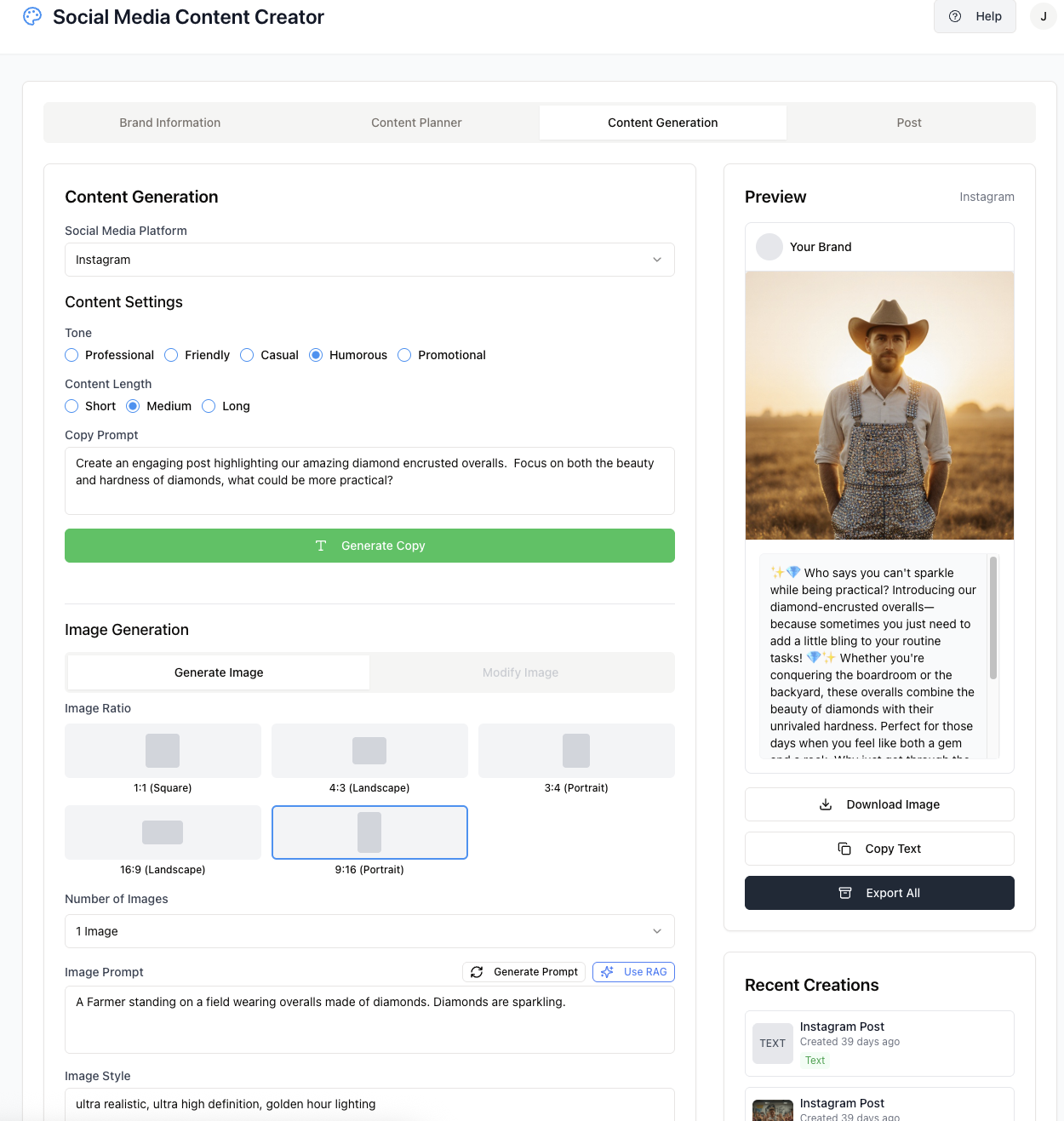1064x1121 pixels.
Task: Click the sparkle icon in Use RAG
Action: click(607, 972)
